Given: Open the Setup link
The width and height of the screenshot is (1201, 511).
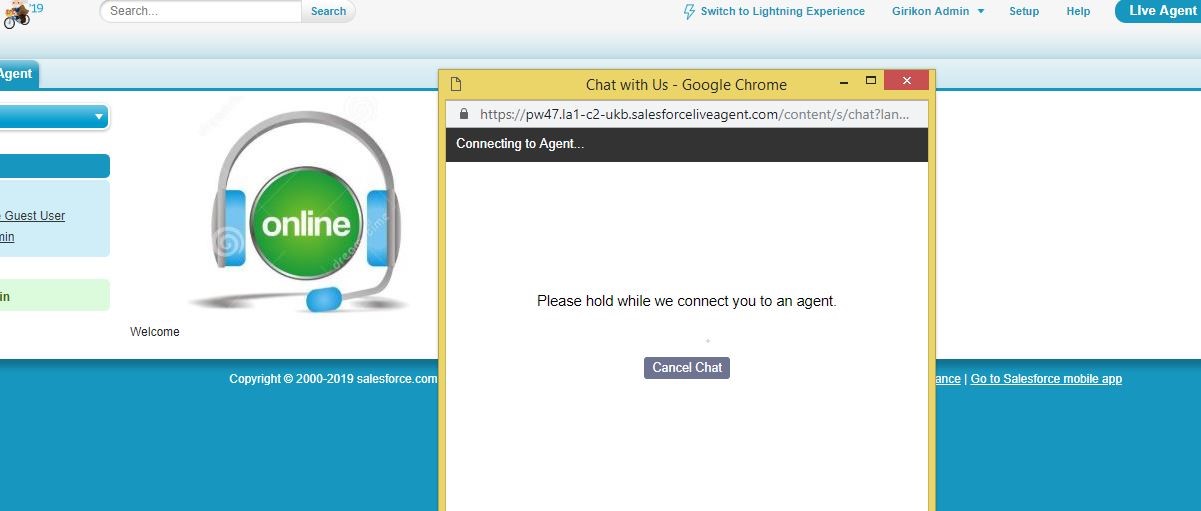Looking at the screenshot, I should click(x=1024, y=11).
